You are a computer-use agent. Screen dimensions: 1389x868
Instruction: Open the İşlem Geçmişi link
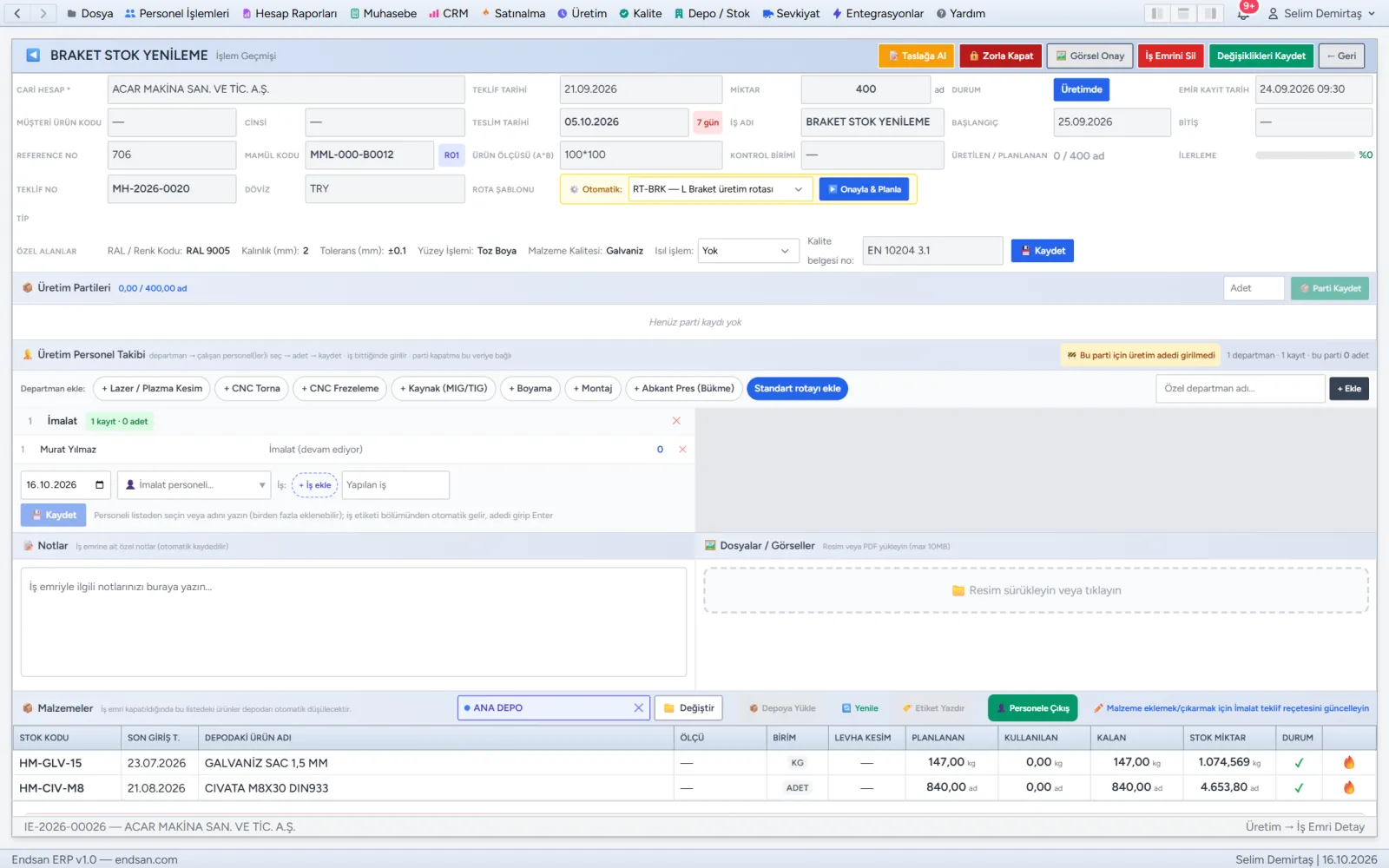click(246, 56)
